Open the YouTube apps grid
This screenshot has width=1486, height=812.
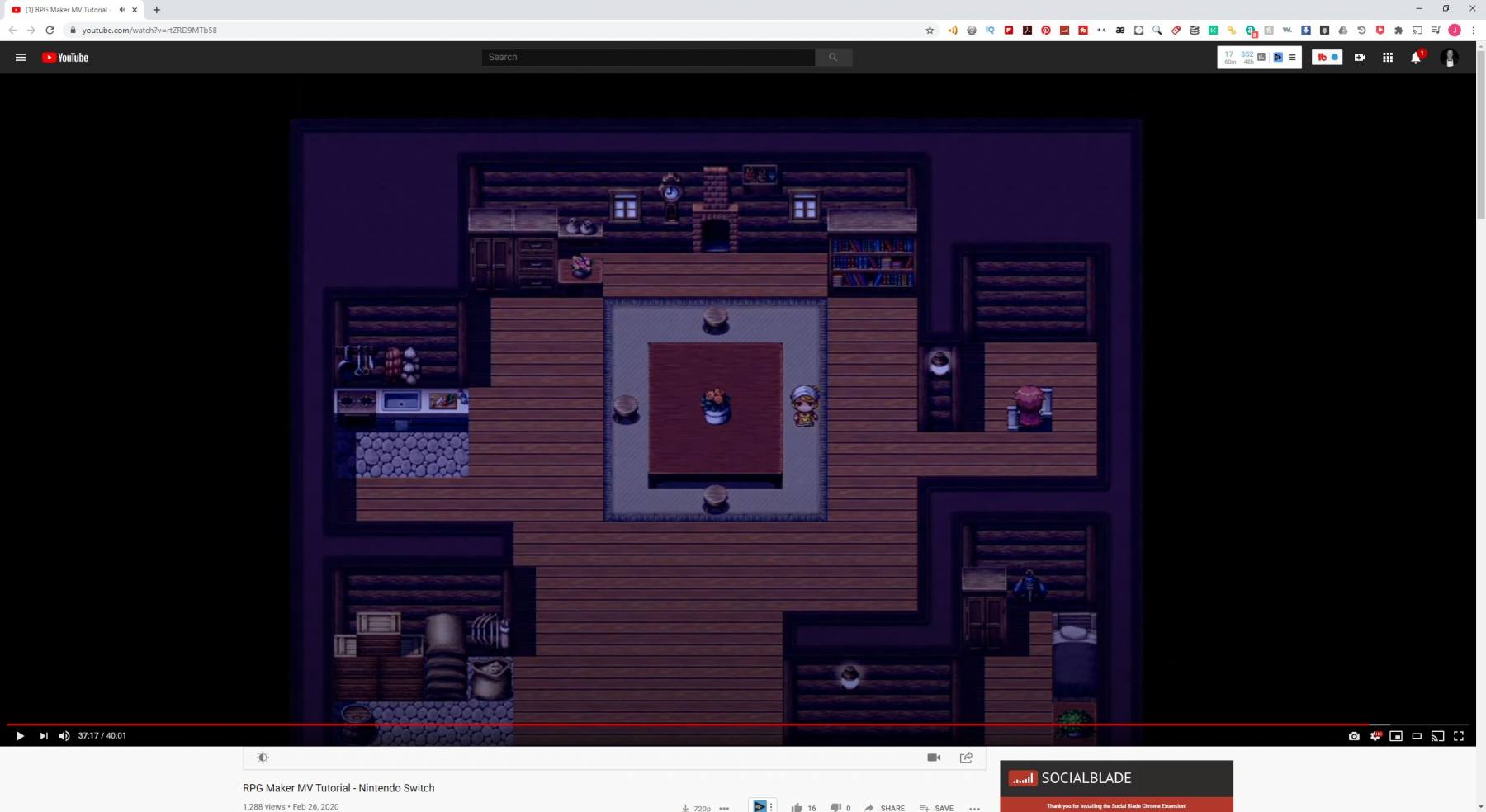click(1388, 57)
